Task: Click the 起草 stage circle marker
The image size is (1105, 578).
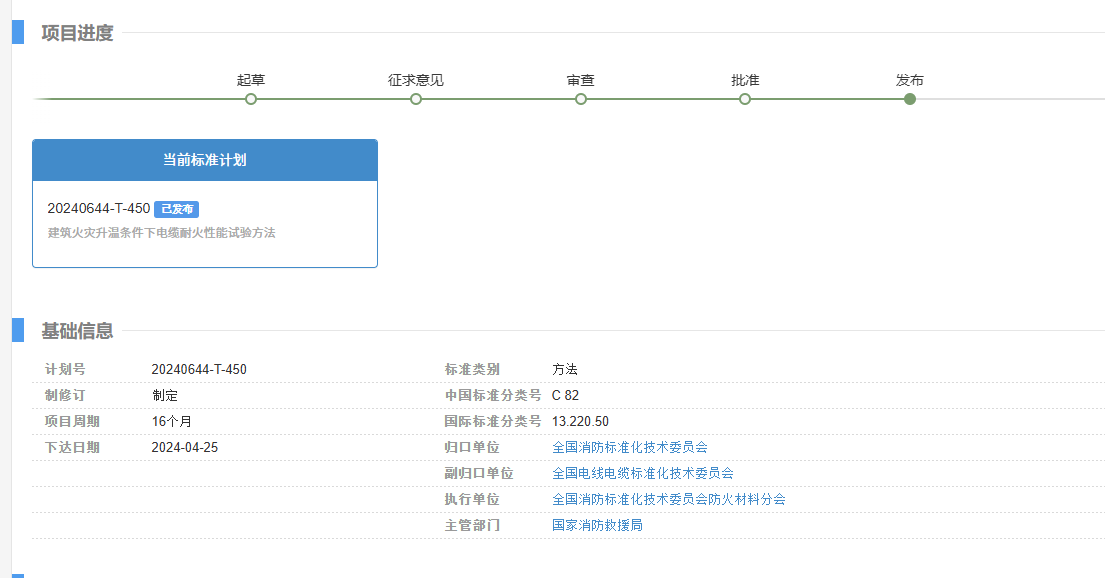Action: click(251, 99)
